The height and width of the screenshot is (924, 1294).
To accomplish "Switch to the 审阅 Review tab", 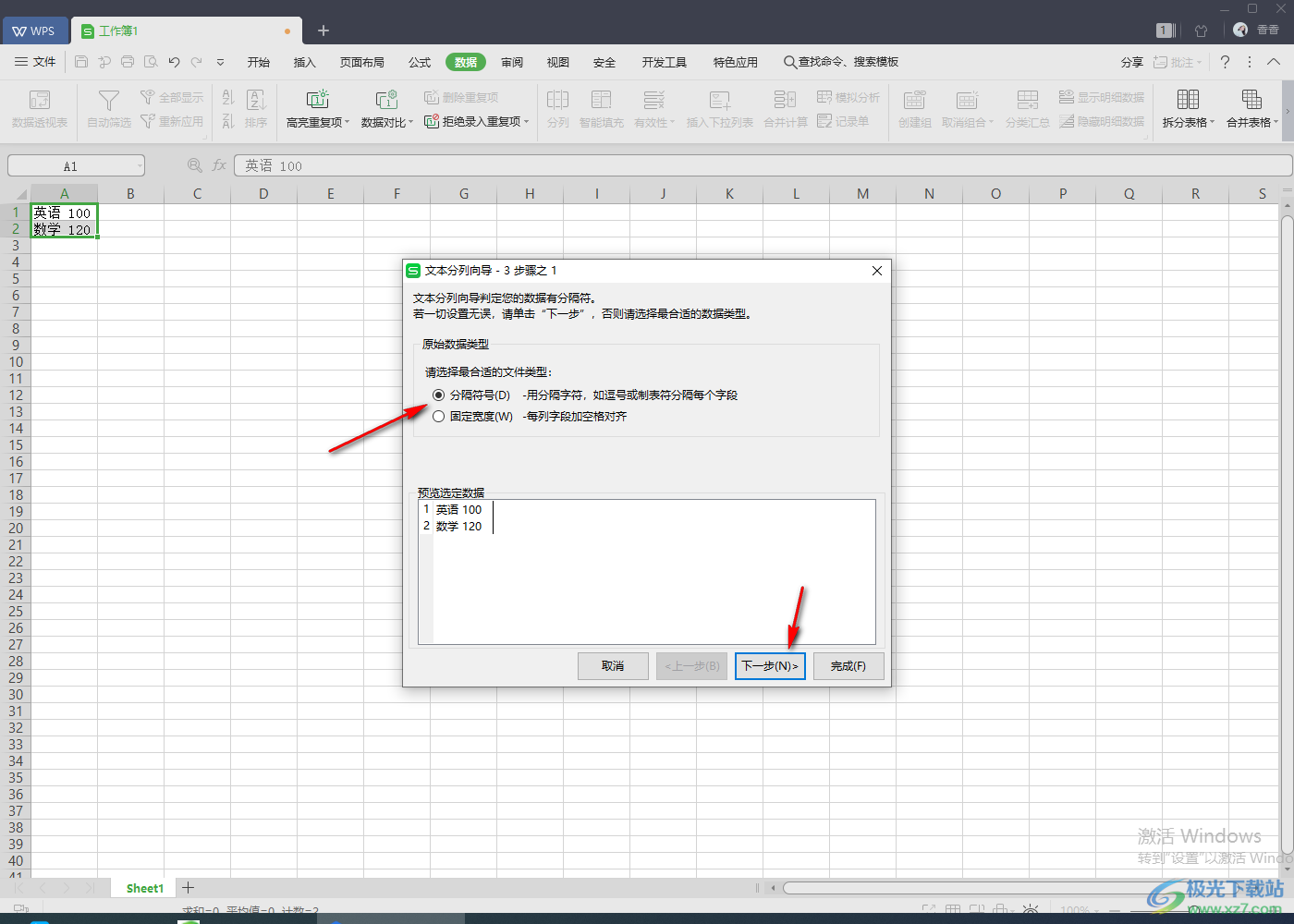I will pyautogui.click(x=512, y=62).
